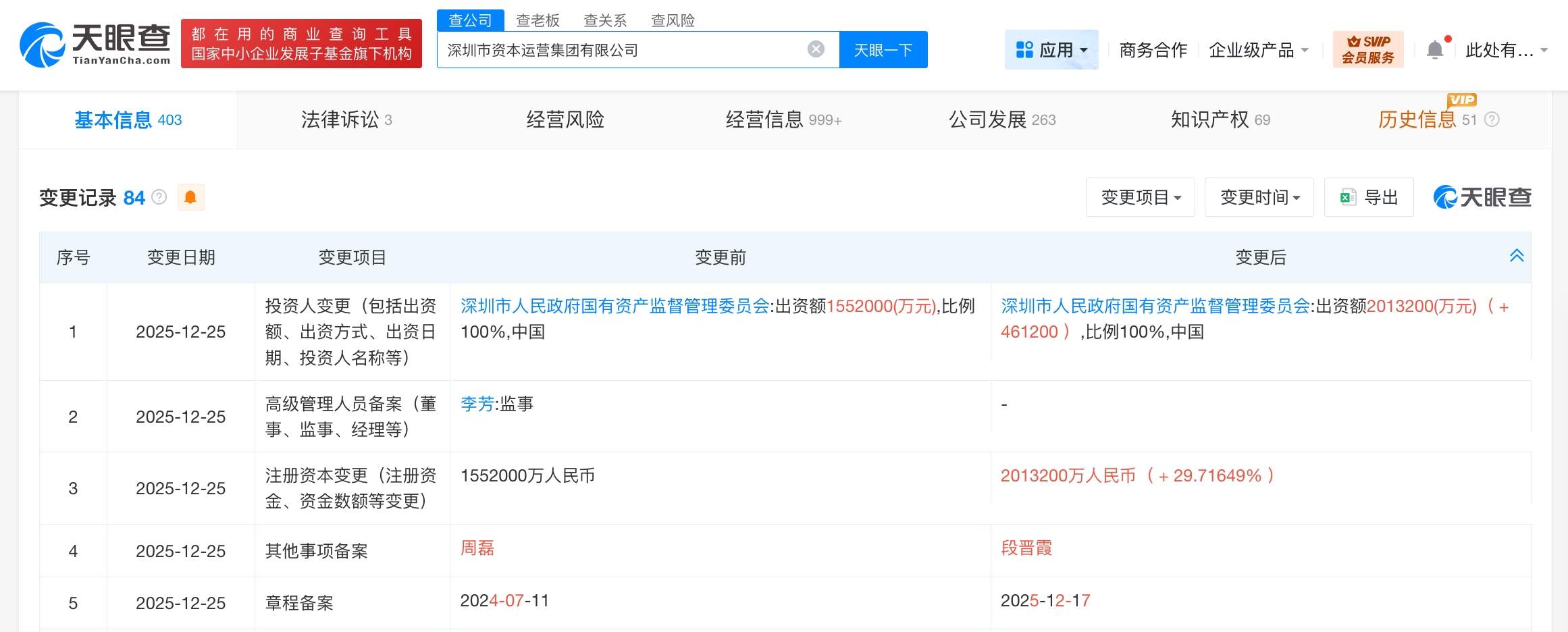Click 商务合作 link

pos(1153,50)
